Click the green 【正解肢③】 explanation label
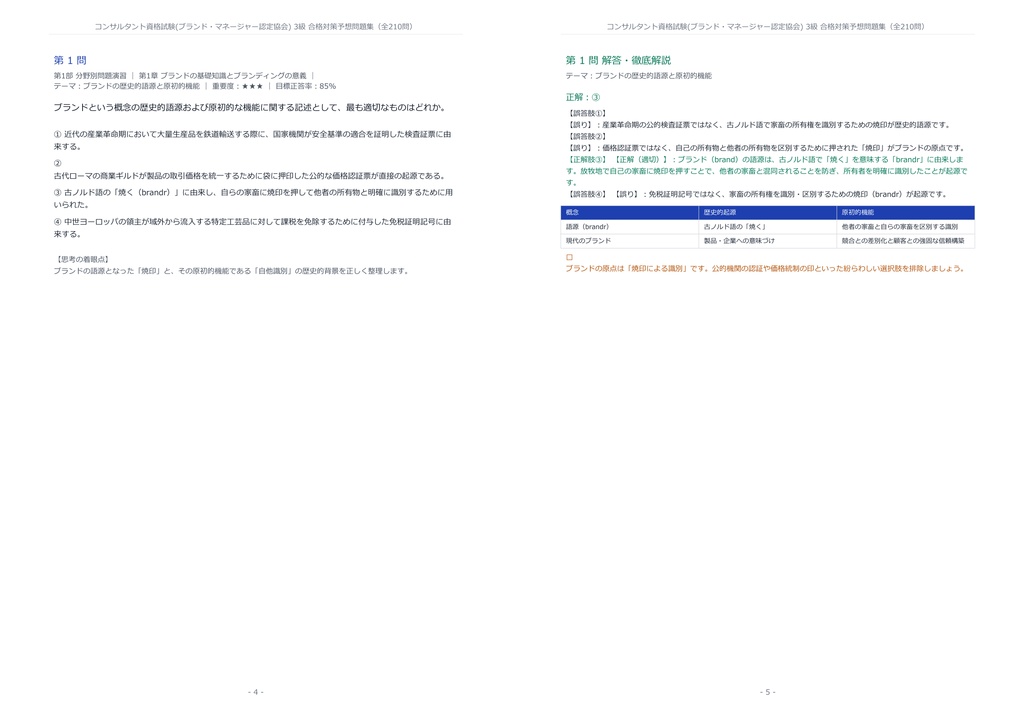 (587, 159)
